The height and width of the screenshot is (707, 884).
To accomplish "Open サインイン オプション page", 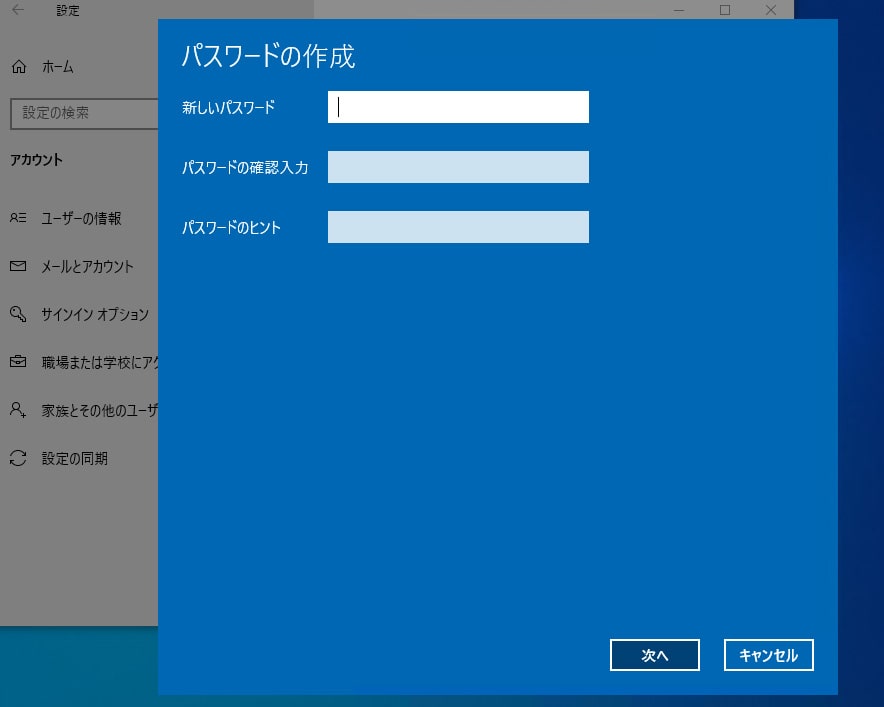I will [95, 314].
